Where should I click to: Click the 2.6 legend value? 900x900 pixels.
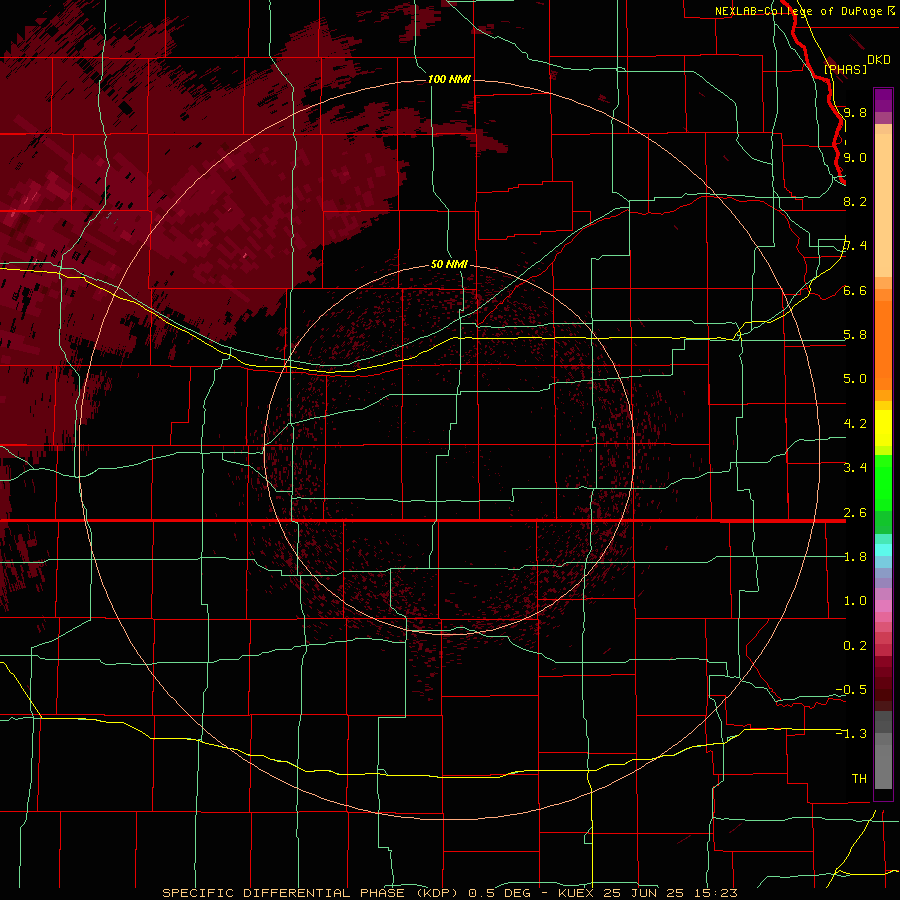coord(855,513)
